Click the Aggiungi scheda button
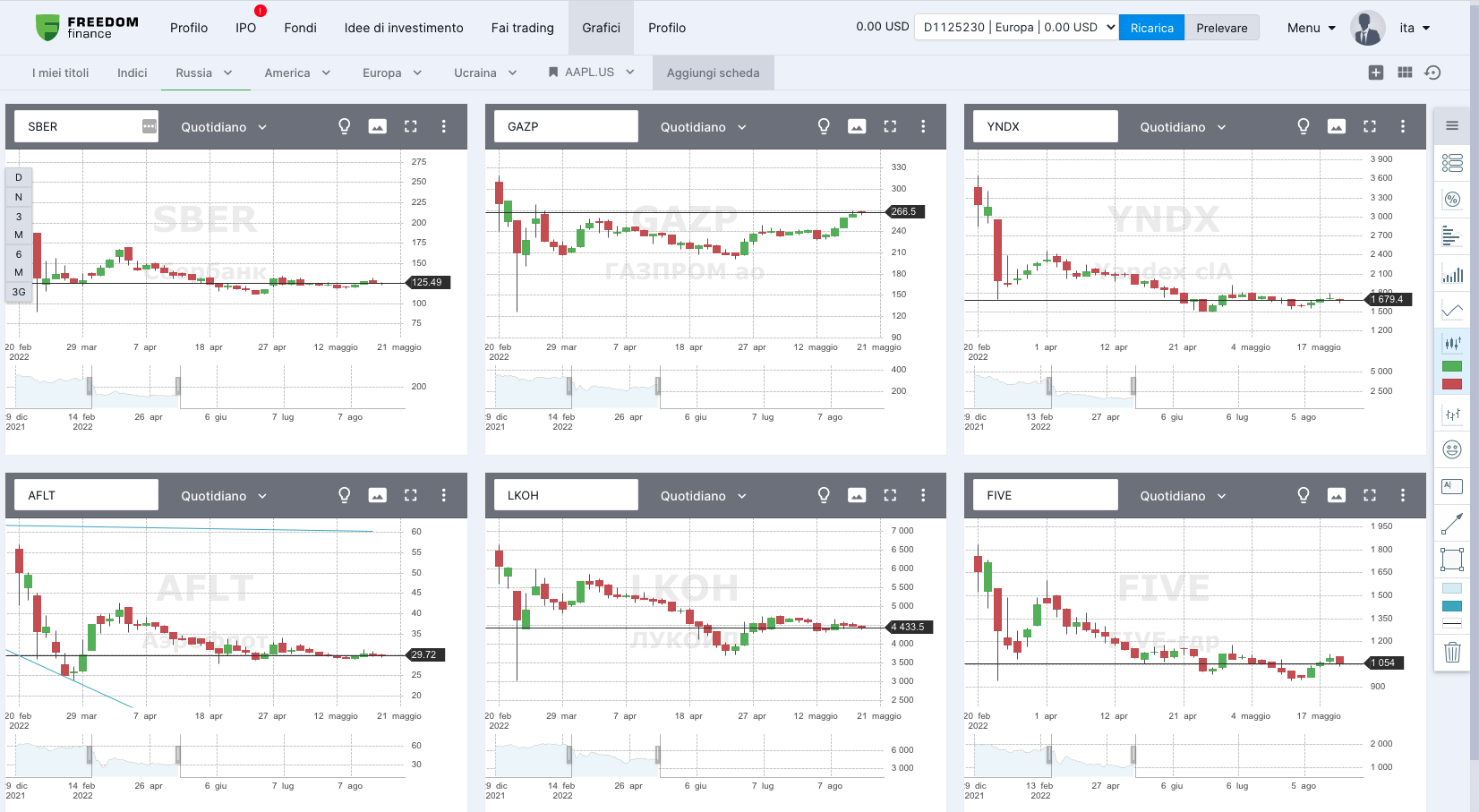Screen dimensions: 1479x812 pos(713,73)
